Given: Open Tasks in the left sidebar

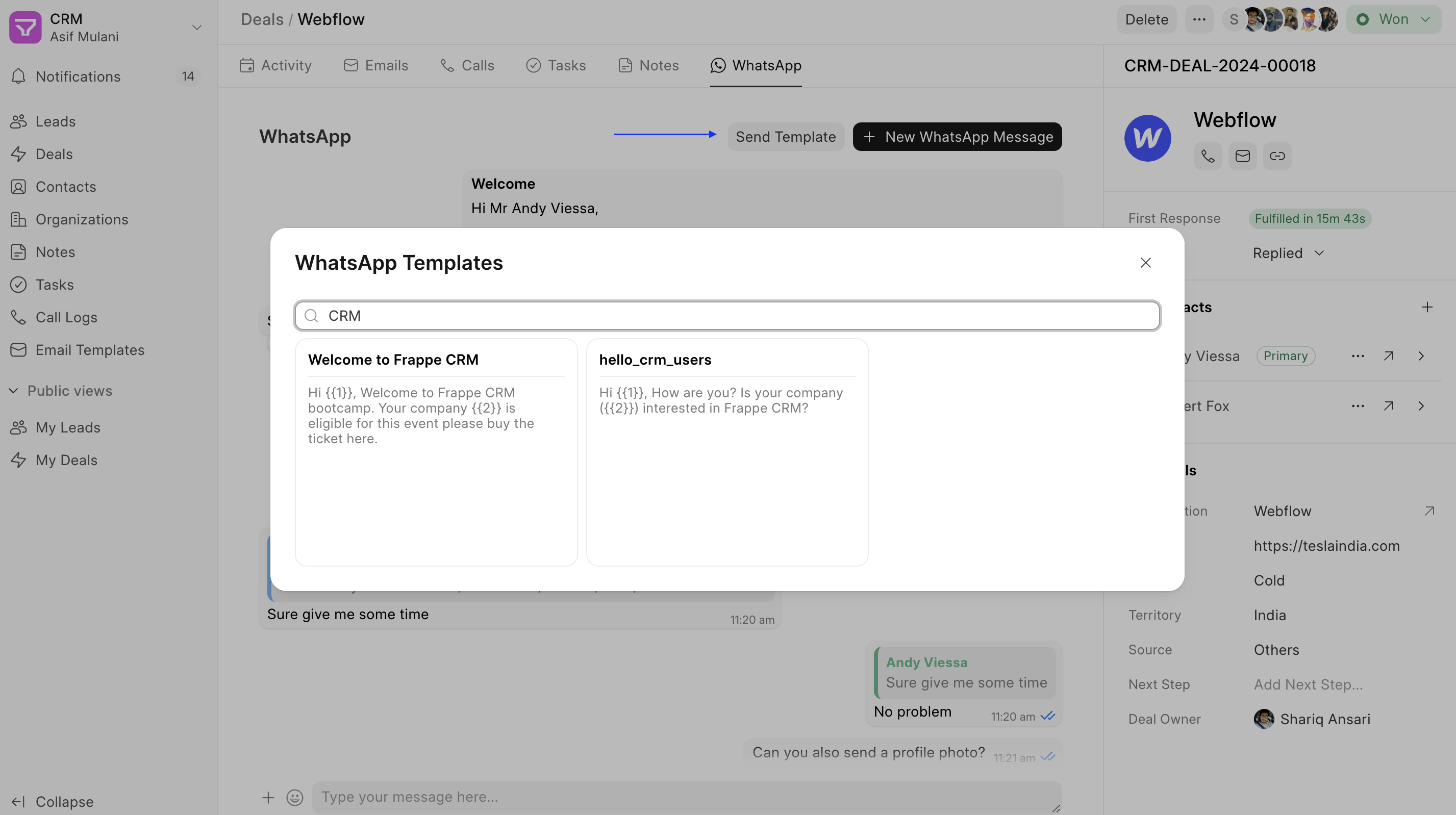Looking at the screenshot, I should (x=55, y=284).
